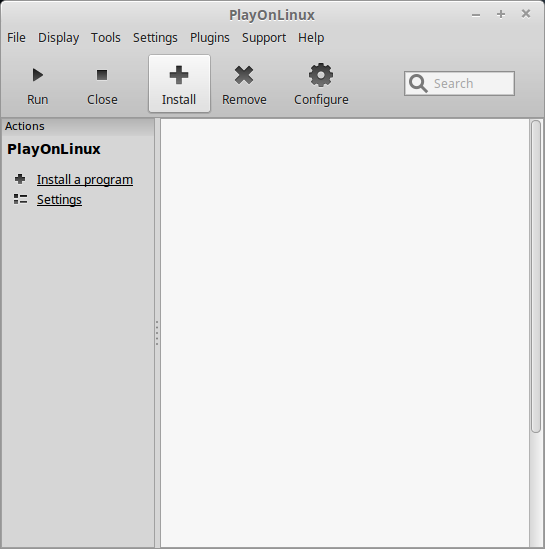The width and height of the screenshot is (545, 549).
Task: Click the vertical scrollbar of program list
Action: tap(536, 277)
